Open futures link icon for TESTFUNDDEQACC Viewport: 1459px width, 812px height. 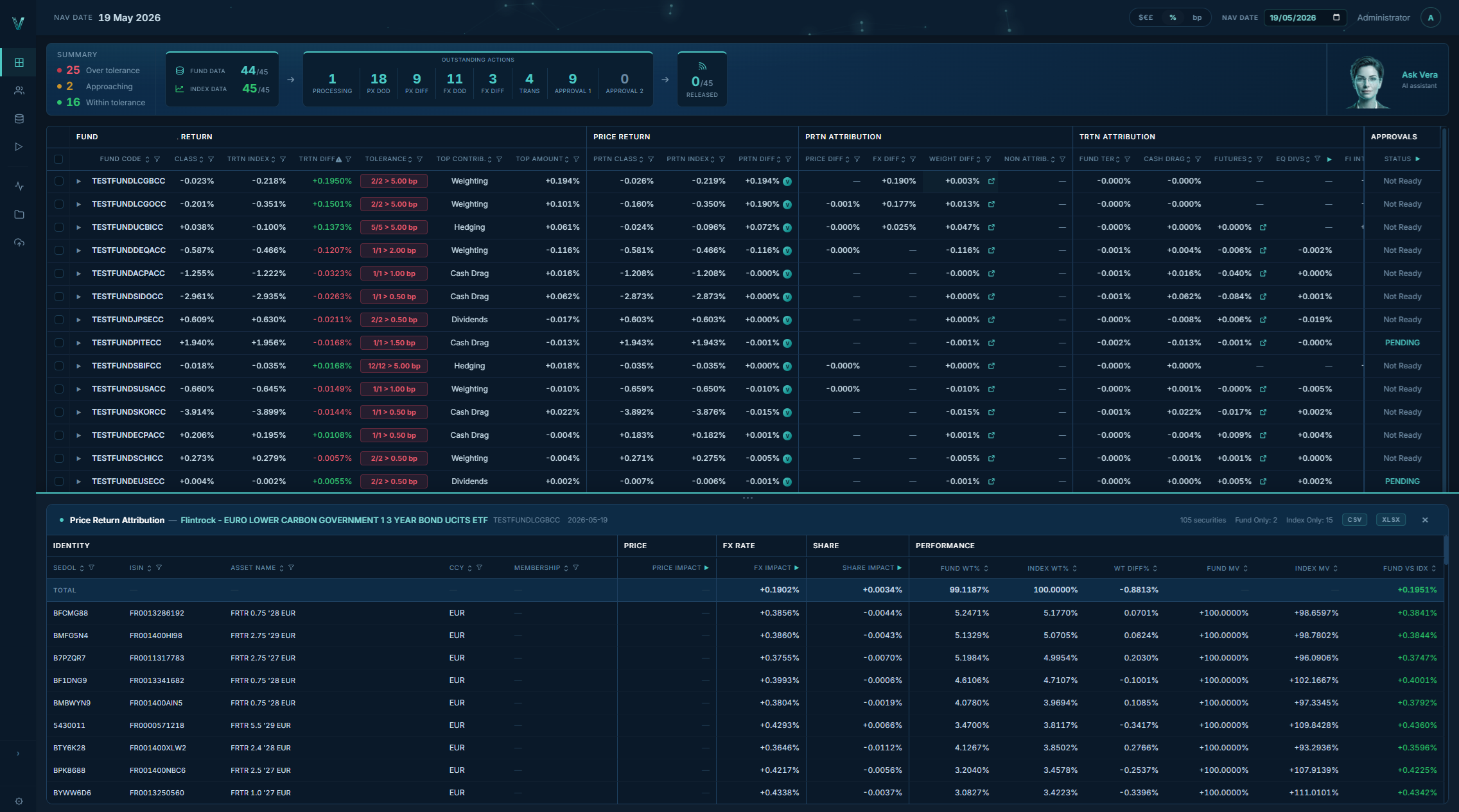coord(1263,250)
